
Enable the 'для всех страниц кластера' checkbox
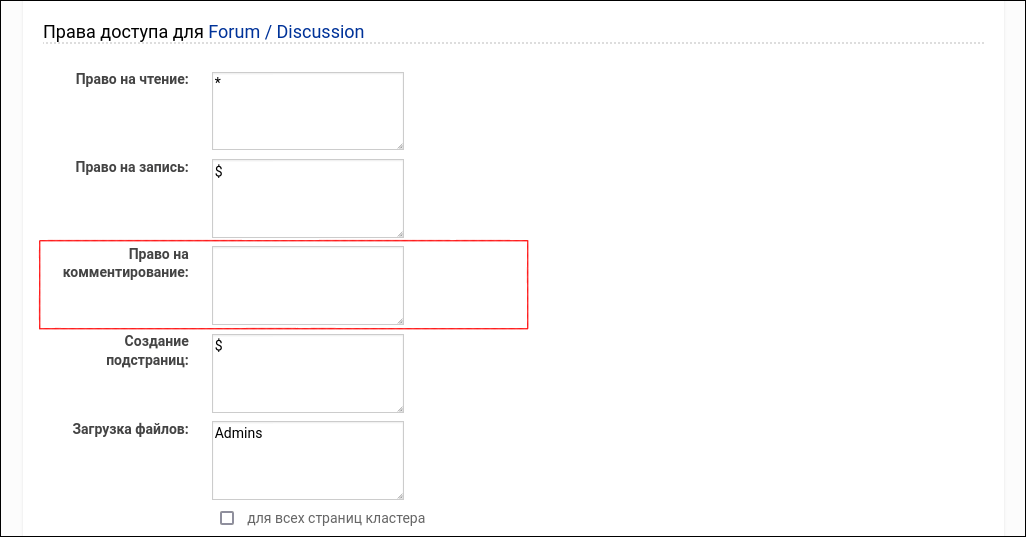click(227, 518)
